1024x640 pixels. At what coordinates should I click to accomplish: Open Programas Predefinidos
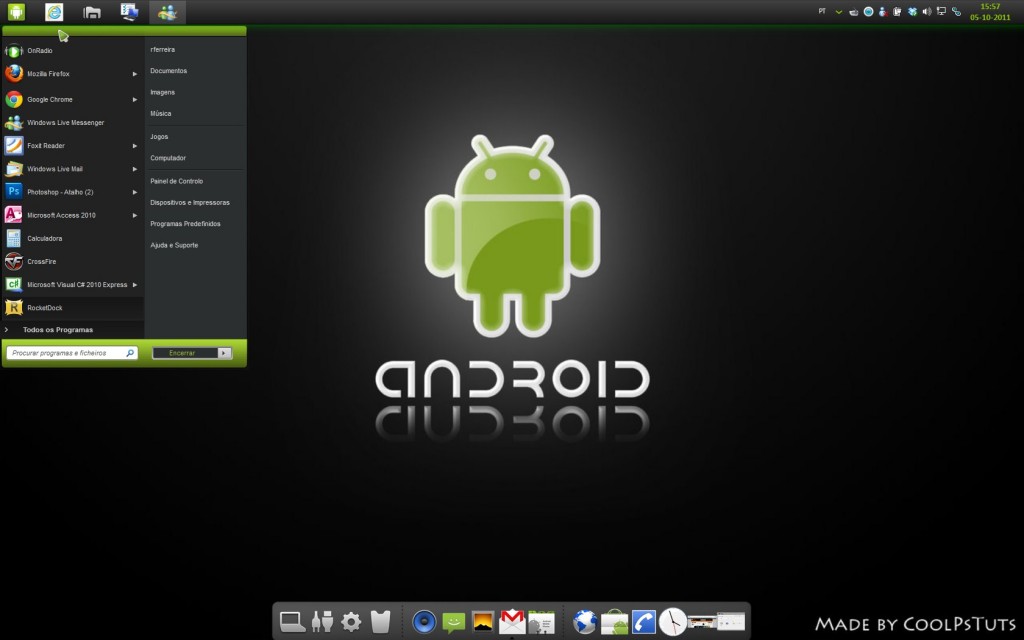click(185, 223)
